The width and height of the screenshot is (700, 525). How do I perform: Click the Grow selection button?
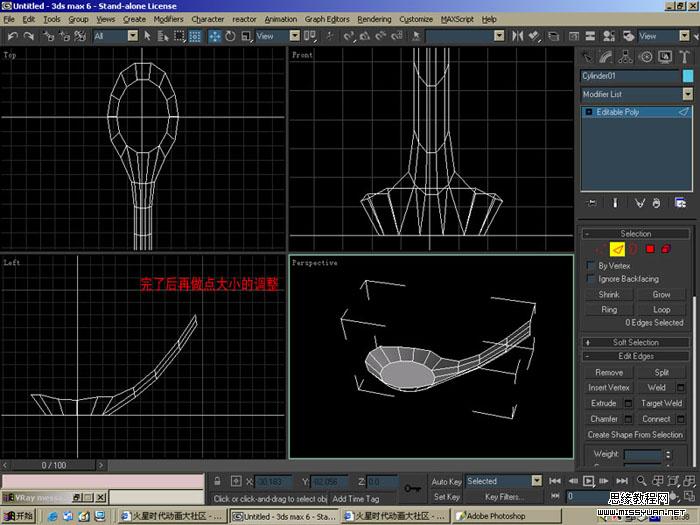tap(661, 295)
